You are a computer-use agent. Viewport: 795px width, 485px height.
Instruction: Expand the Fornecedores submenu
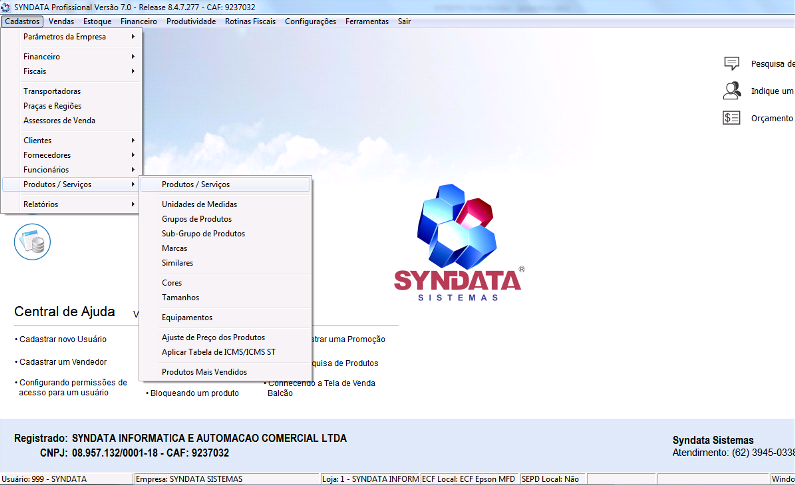click(71, 155)
